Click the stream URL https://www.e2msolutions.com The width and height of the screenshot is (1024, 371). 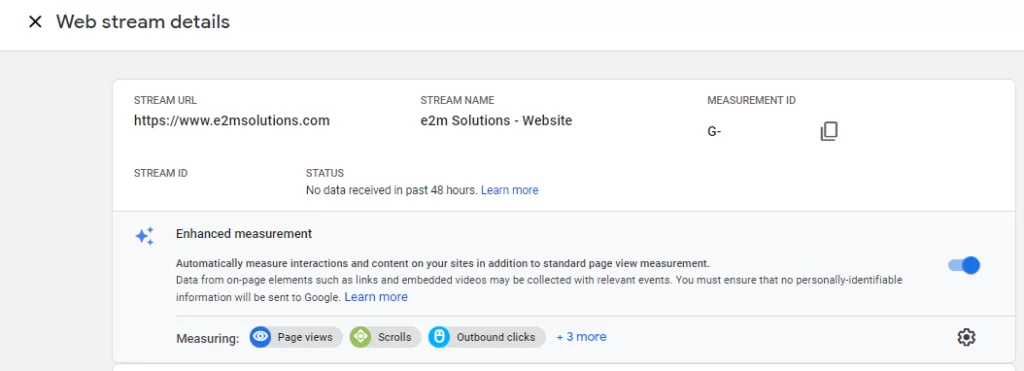point(232,120)
